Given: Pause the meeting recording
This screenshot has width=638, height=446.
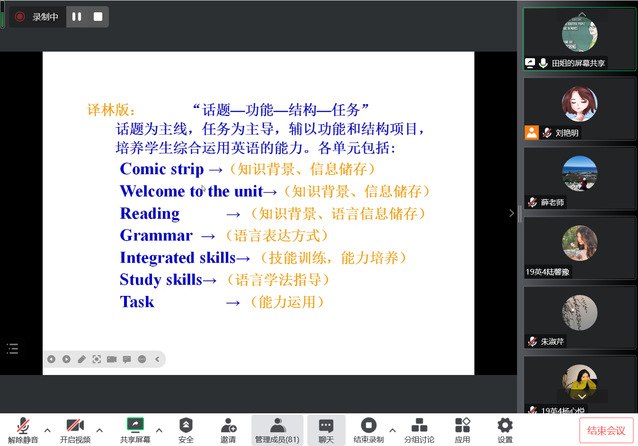Looking at the screenshot, I should click(77, 17).
